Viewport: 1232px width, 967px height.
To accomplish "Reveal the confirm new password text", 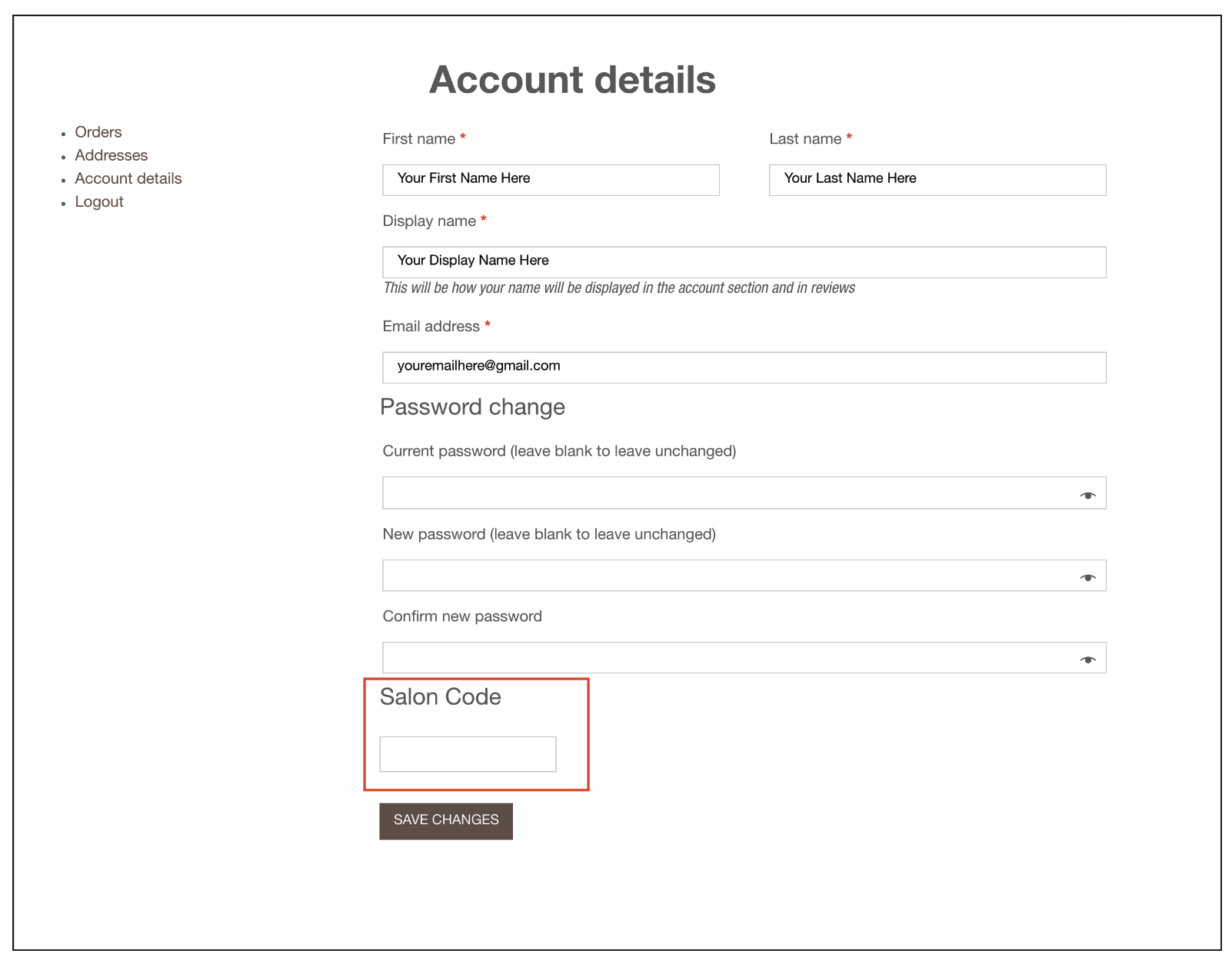I will (1087, 660).
